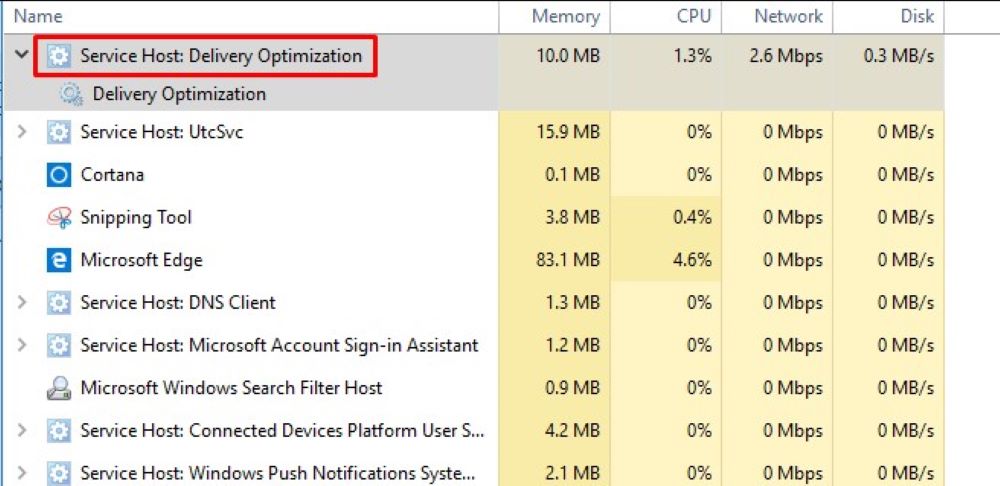This screenshot has height=486, width=1000.
Task: Sort by the Disk column header
Action: (916, 16)
